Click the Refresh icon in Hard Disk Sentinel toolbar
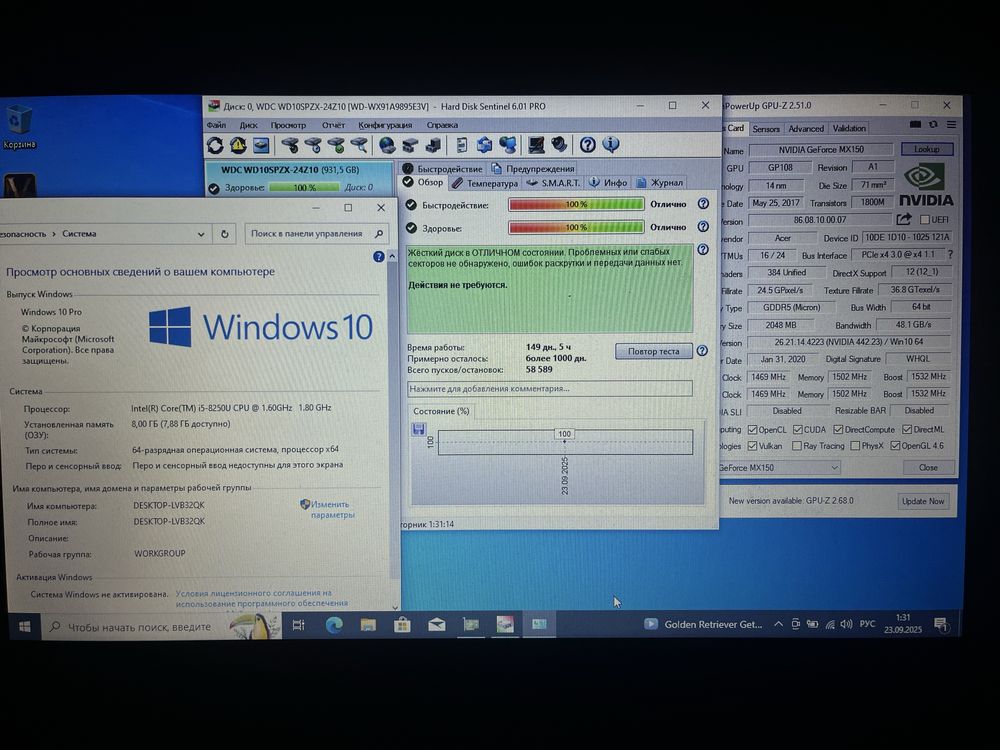Viewport: 1000px width, 750px height. [x=215, y=146]
